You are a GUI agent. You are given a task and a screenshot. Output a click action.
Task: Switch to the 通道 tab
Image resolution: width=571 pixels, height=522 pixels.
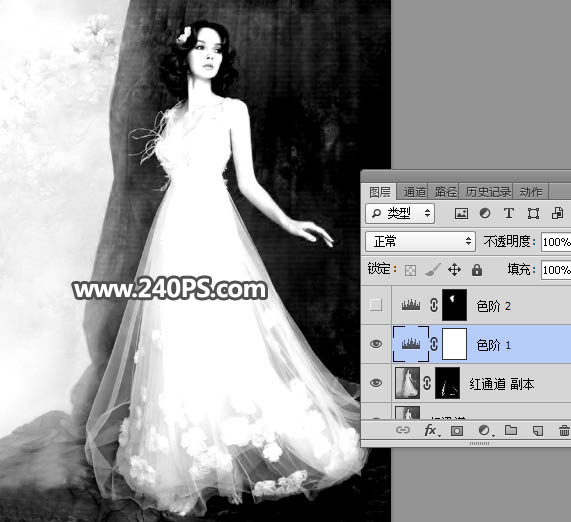(x=414, y=192)
